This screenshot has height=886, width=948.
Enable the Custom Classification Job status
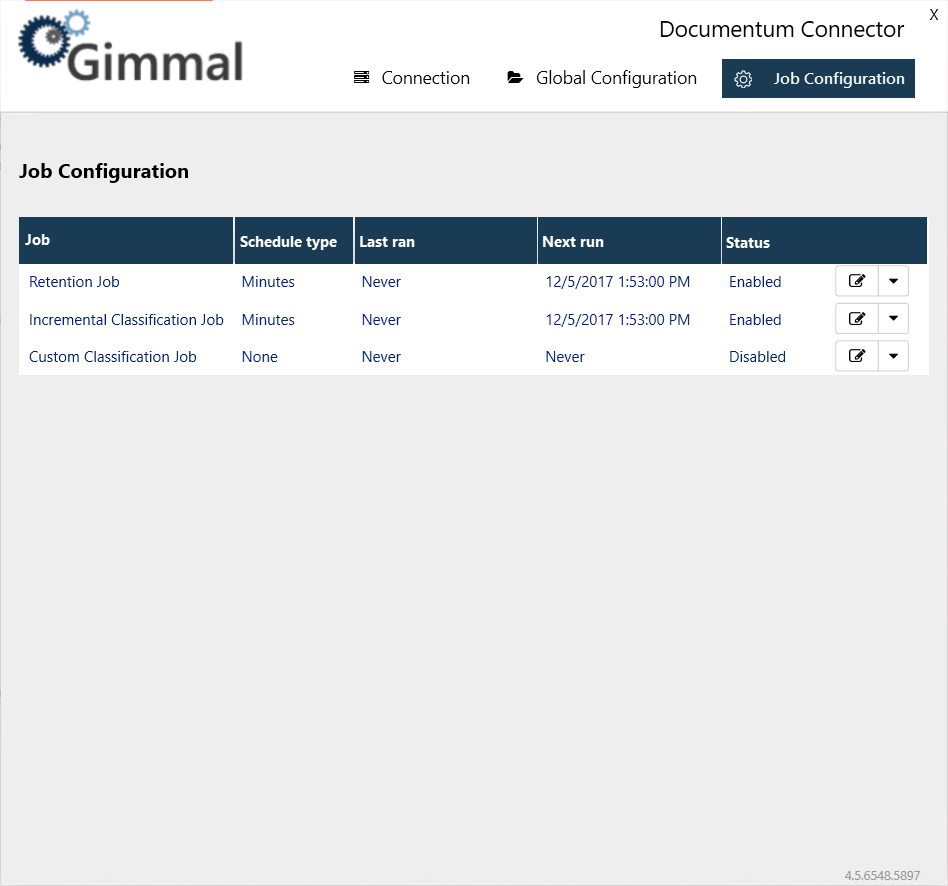coord(757,356)
